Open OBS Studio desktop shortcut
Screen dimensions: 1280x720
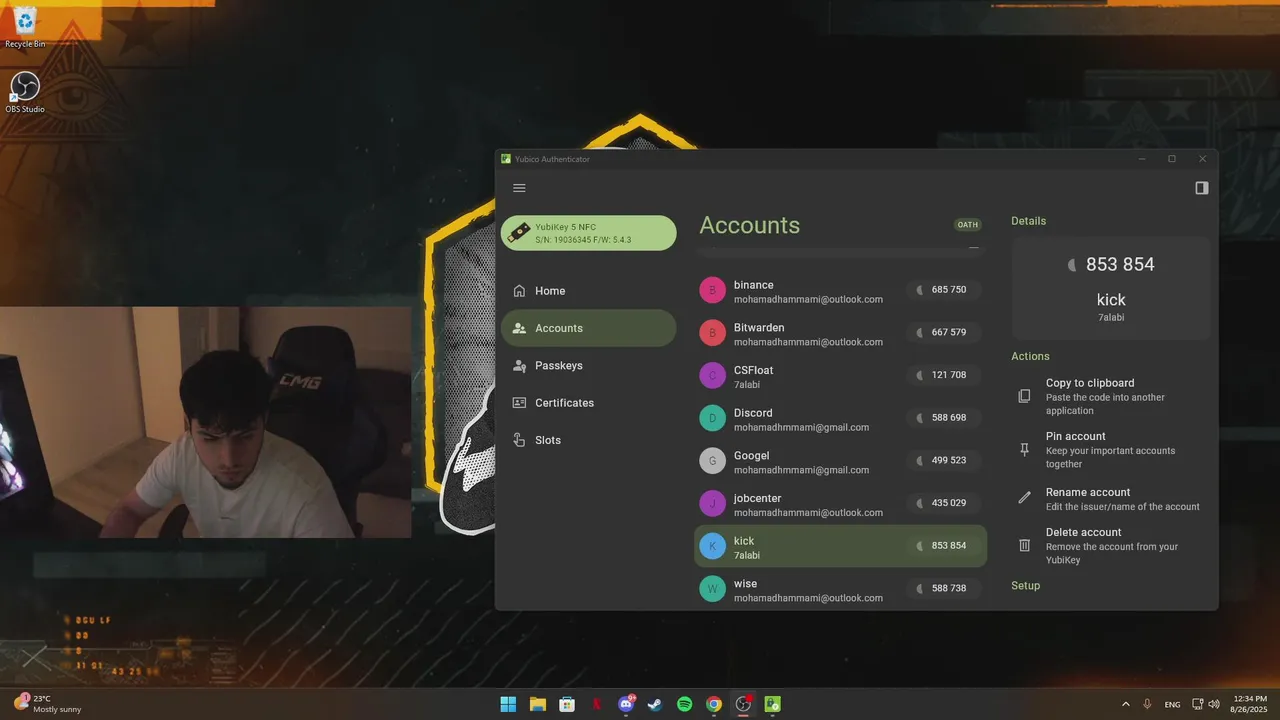[x=25, y=92]
